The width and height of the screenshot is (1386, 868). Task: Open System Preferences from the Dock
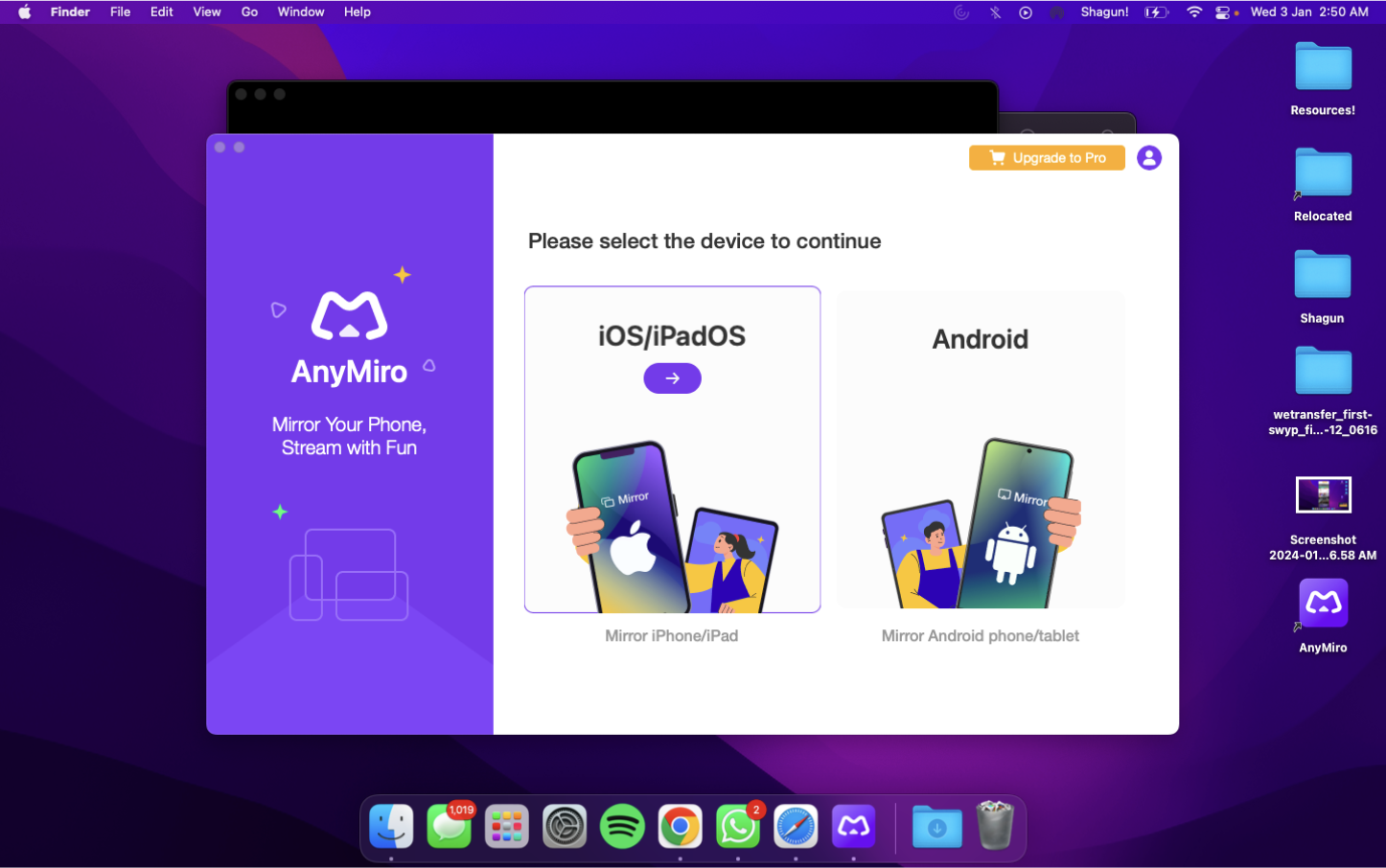coord(565,826)
